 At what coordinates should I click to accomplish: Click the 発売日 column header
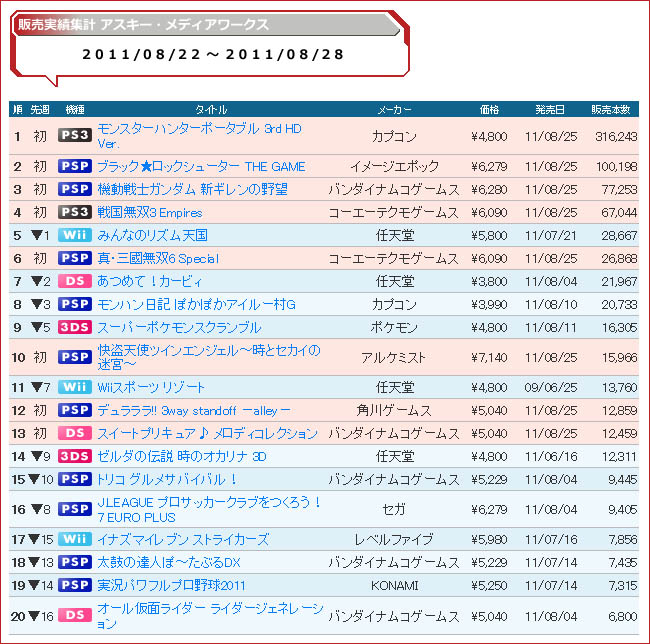pyautogui.click(x=550, y=109)
